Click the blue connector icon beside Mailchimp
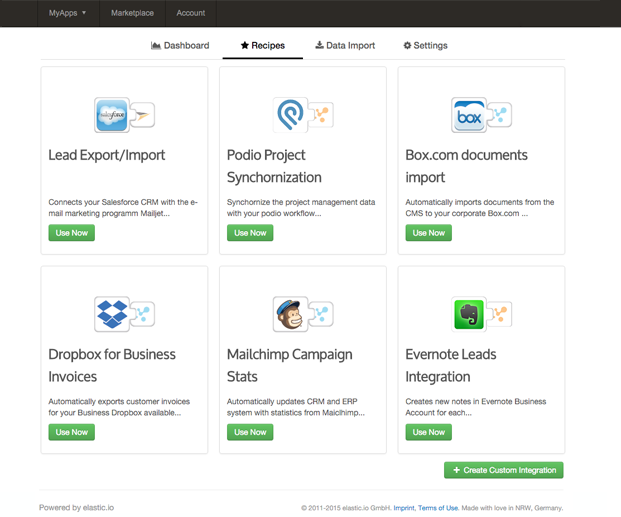The width and height of the screenshot is (621, 517). [x=321, y=314]
